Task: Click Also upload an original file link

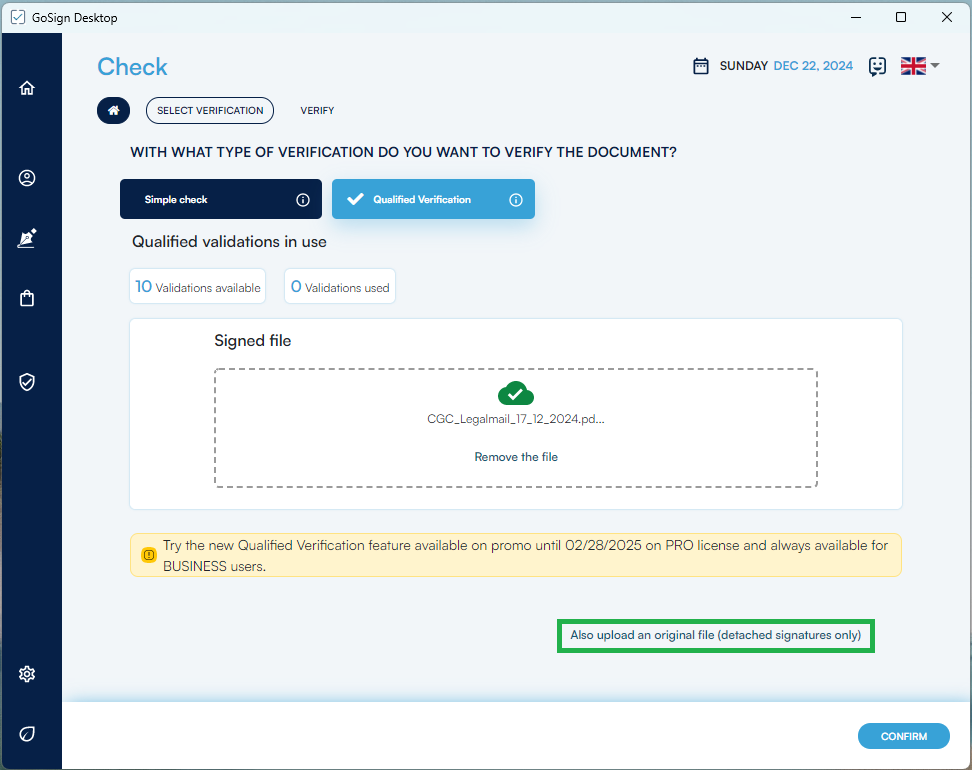Action: coord(715,635)
